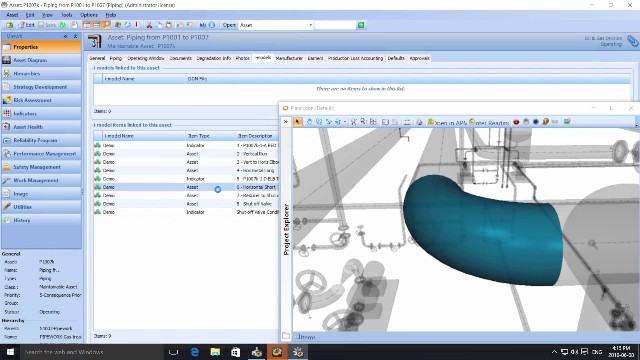Switch to the Degradation Info tab

pos(213,58)
